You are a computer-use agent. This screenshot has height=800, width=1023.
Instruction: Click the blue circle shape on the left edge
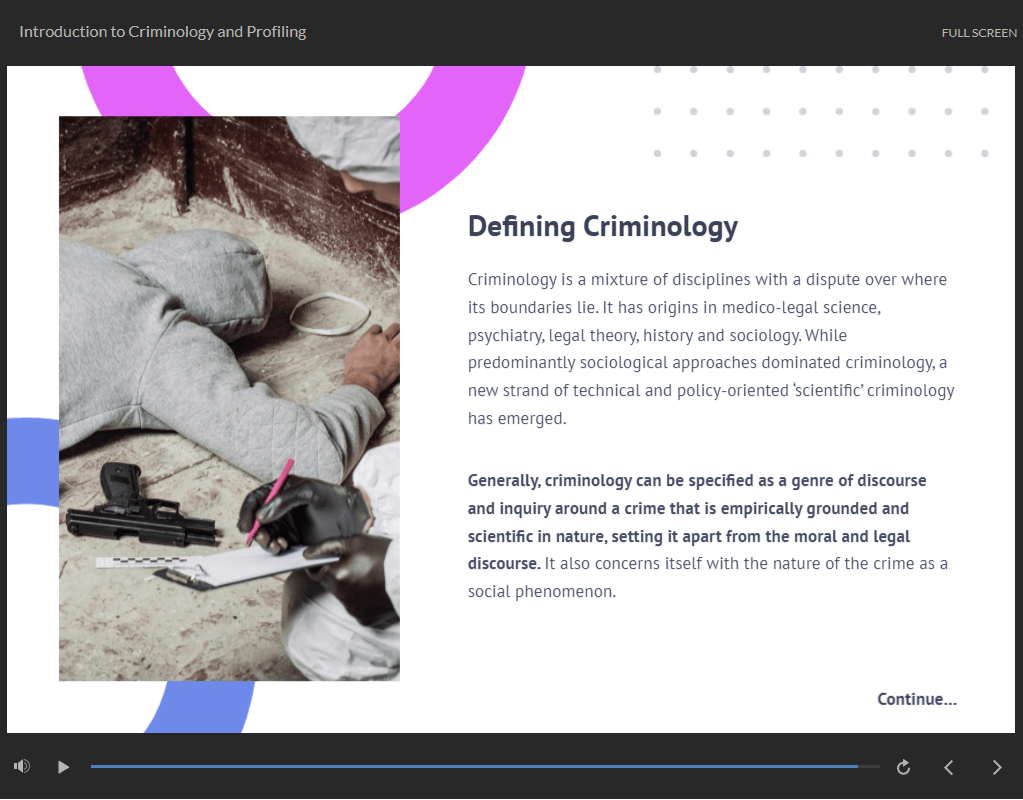point(30,460)
